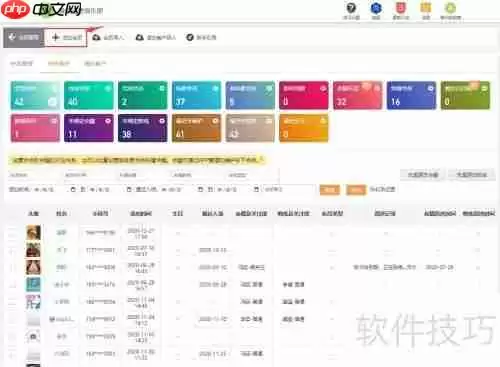Open the orange-yellow card showing 0
The height and width of the screenshot is (367, 500).
coord(304,128)
